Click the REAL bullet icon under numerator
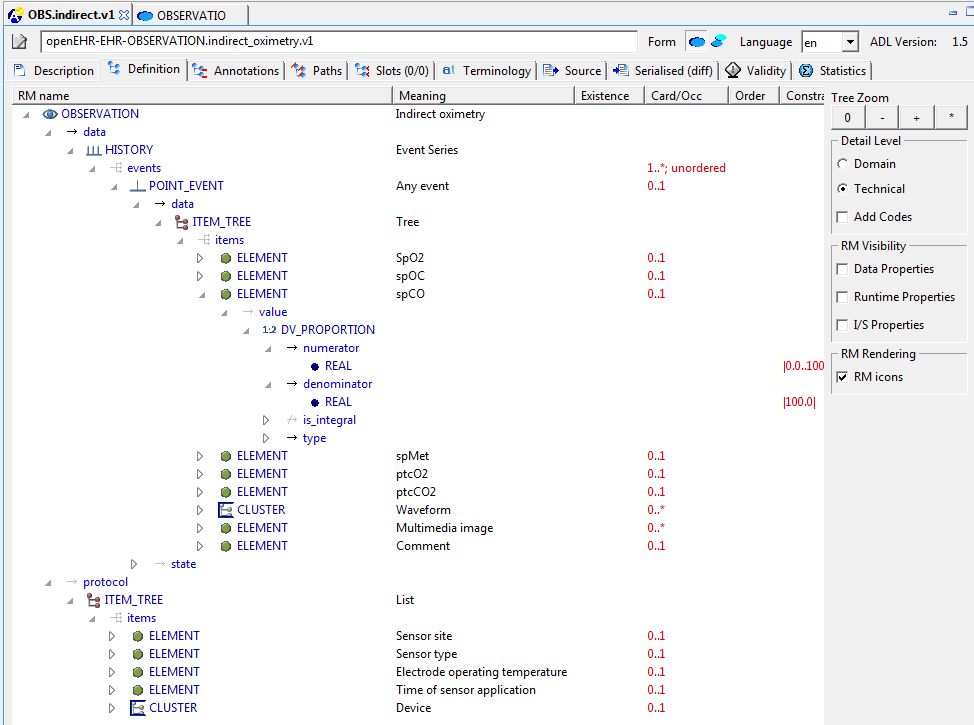Viewport: 974px width, 725px height. [315, 367]
